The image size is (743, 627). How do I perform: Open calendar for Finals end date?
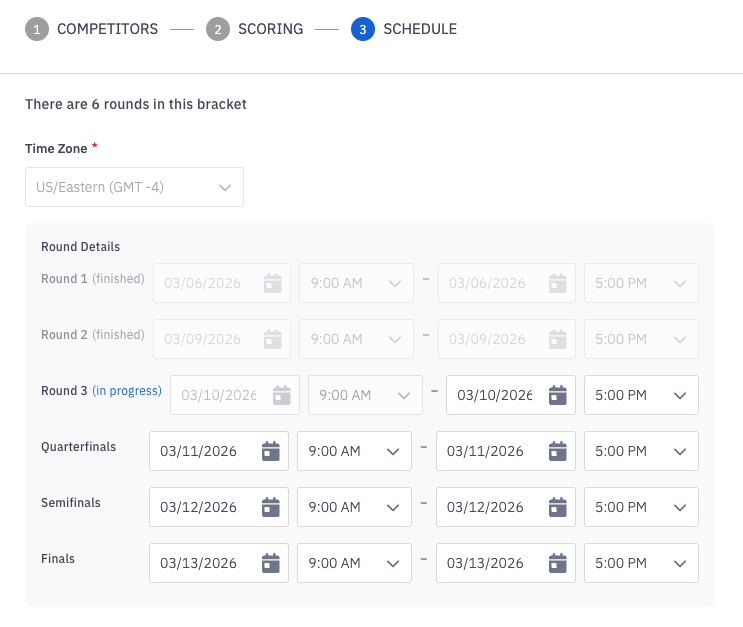[x=558, y=563]
